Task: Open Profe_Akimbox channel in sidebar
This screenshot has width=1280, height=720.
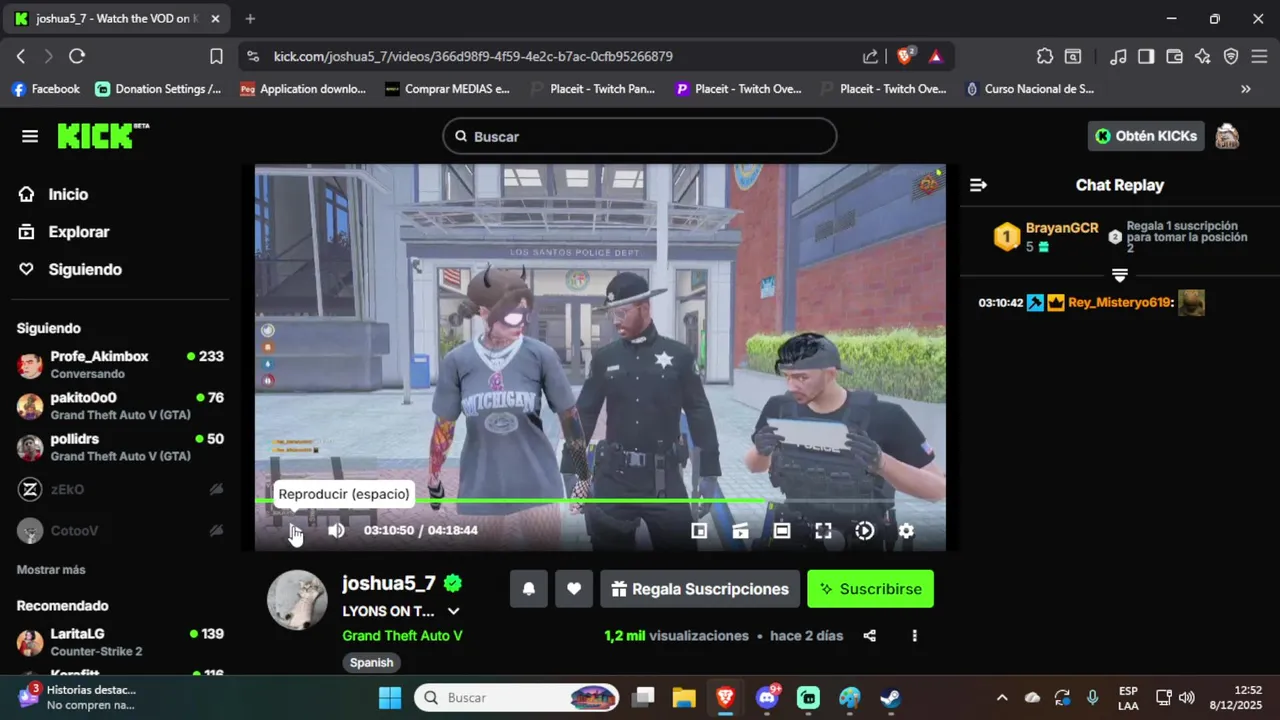Action: (x=120, y=364)
